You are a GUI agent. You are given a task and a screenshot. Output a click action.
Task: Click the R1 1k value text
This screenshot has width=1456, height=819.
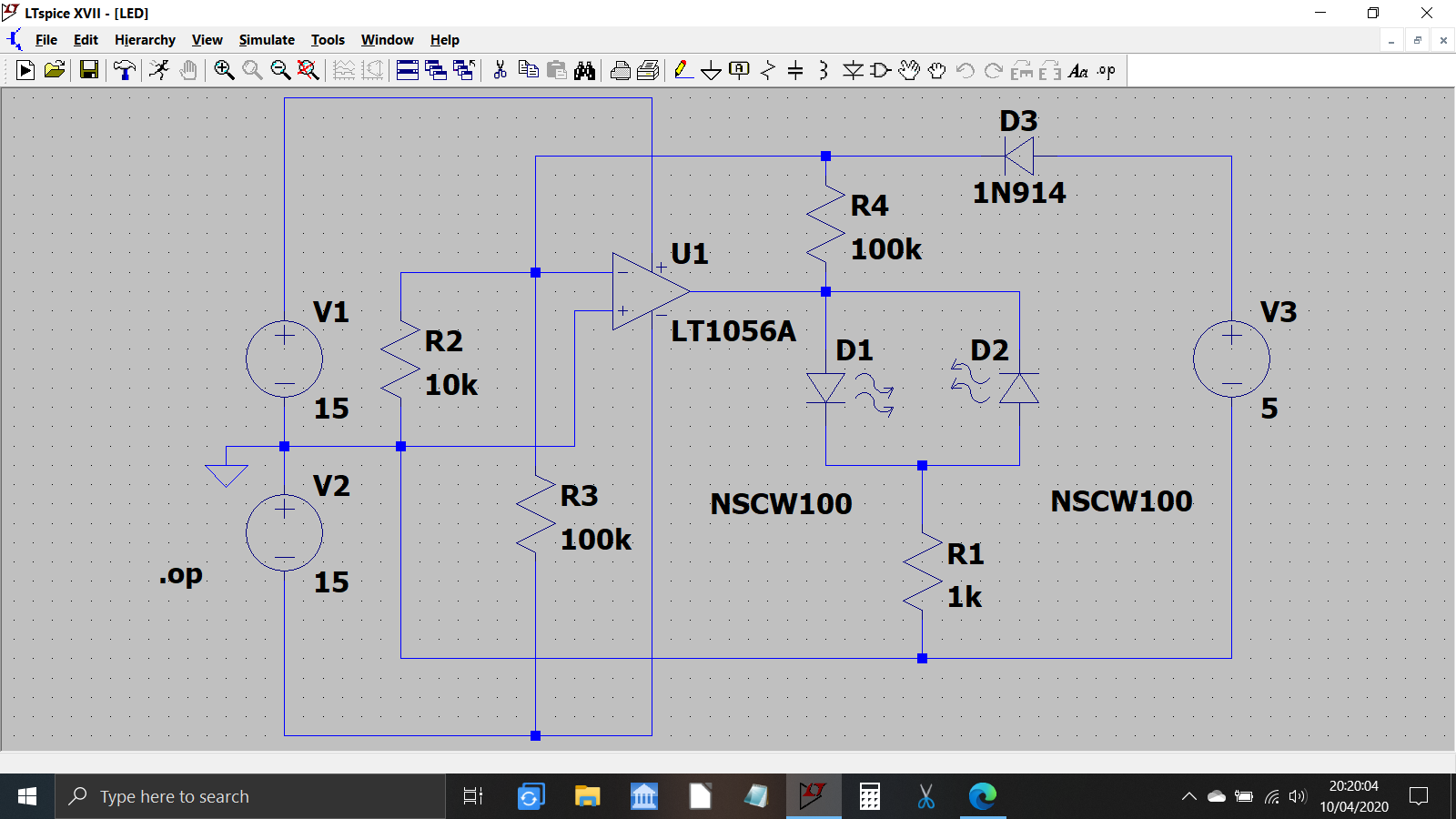pos(965,597)
